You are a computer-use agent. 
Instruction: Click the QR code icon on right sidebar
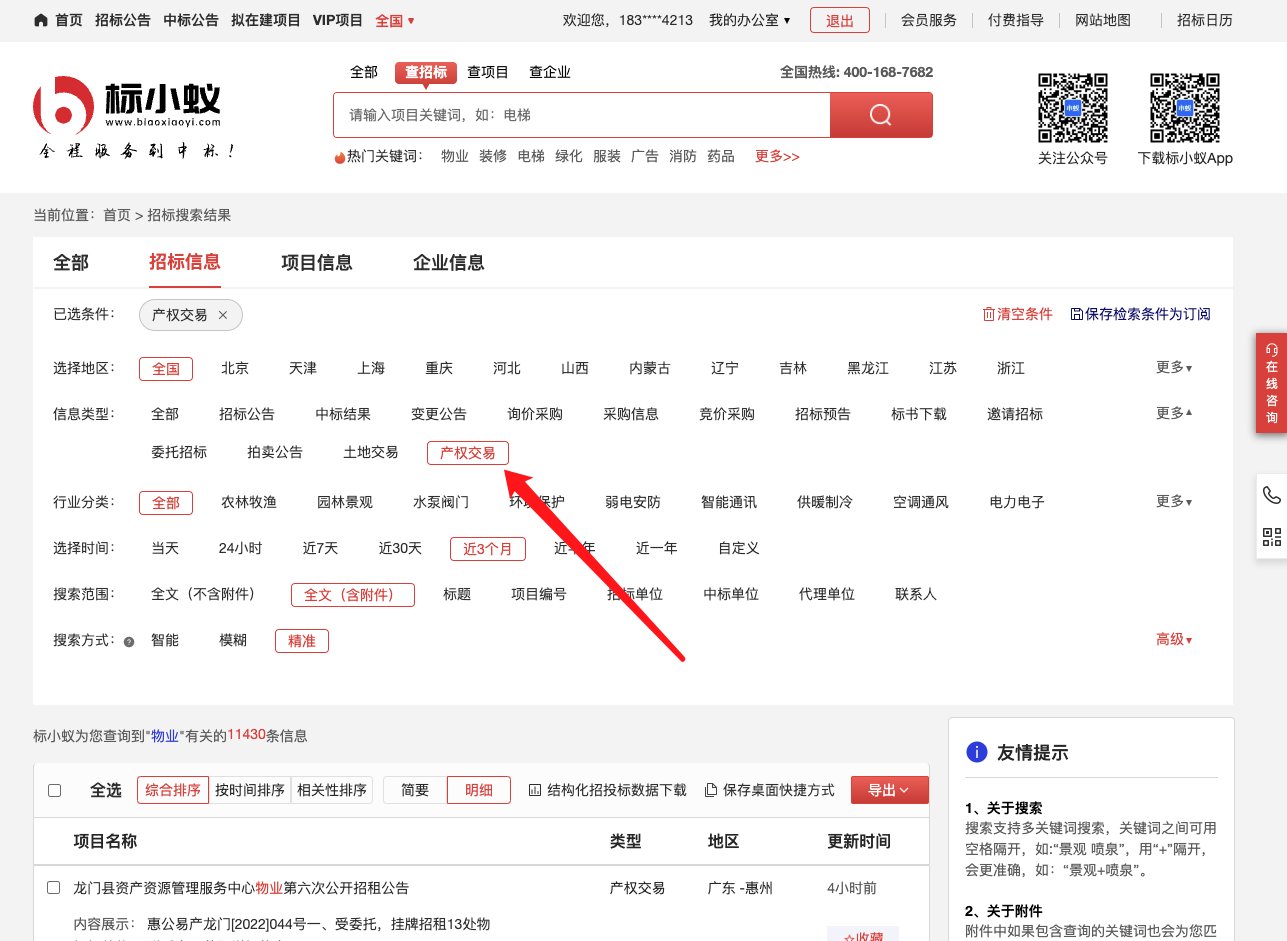point(1271,537)
